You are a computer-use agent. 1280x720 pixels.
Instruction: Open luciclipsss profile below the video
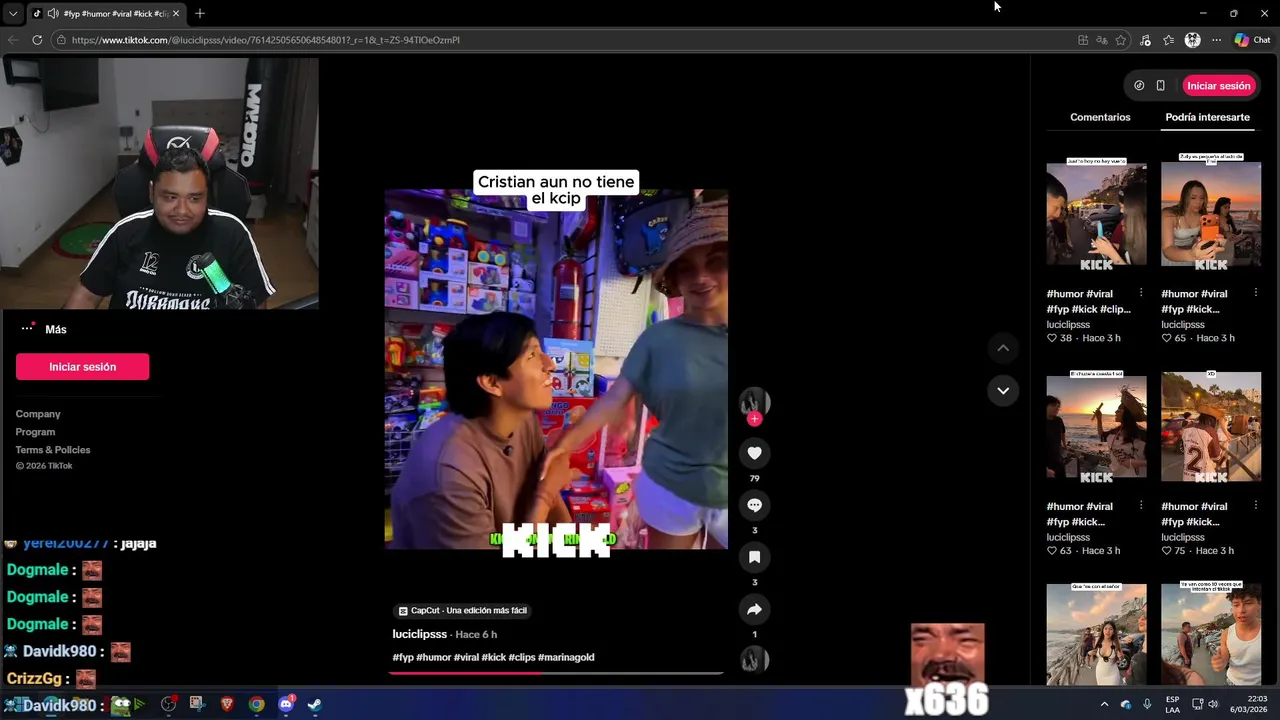(x=420, y=634)
